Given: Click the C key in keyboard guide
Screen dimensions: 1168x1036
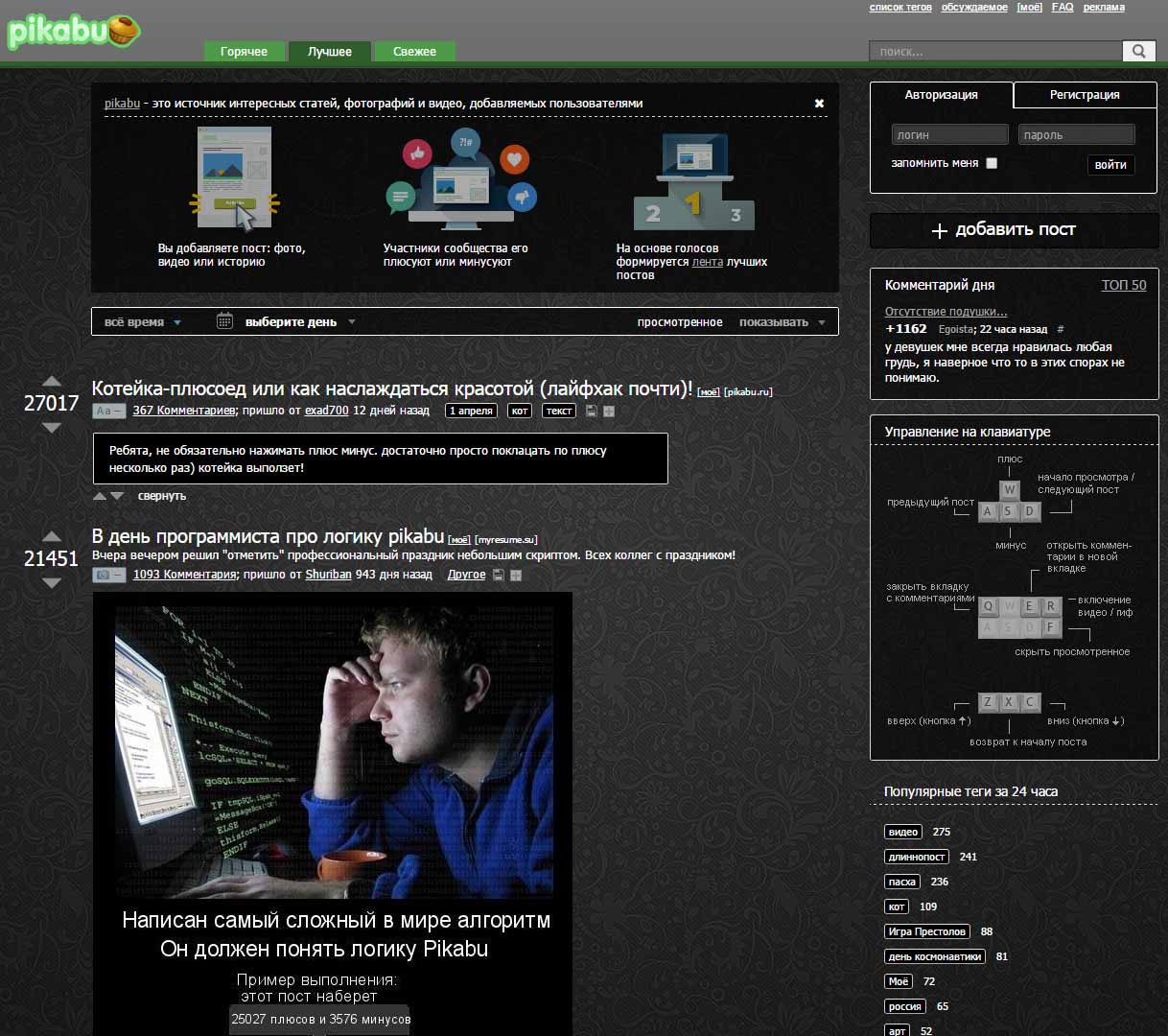Looking at the screenshot, I should point(1030,702).
